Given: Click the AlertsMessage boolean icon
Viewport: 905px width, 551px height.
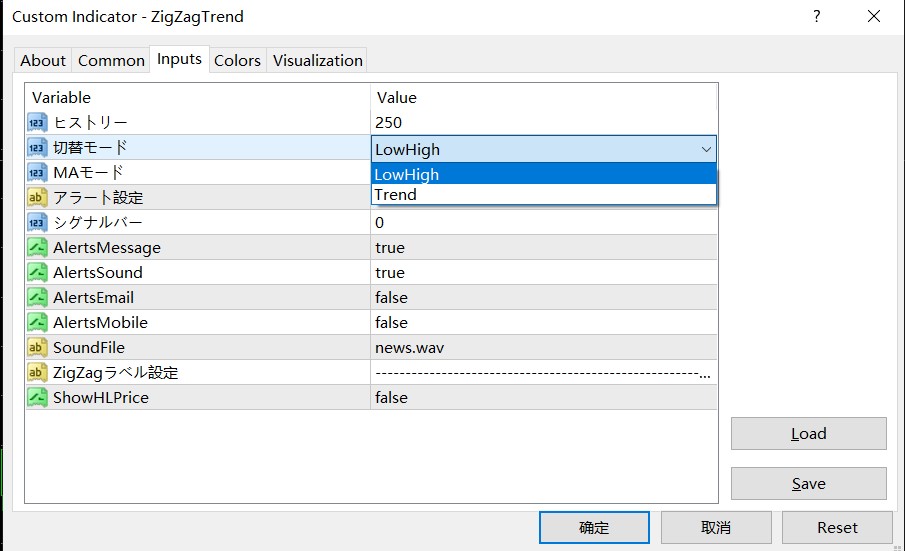Looking at the screenshot, I should coord(37,247).
